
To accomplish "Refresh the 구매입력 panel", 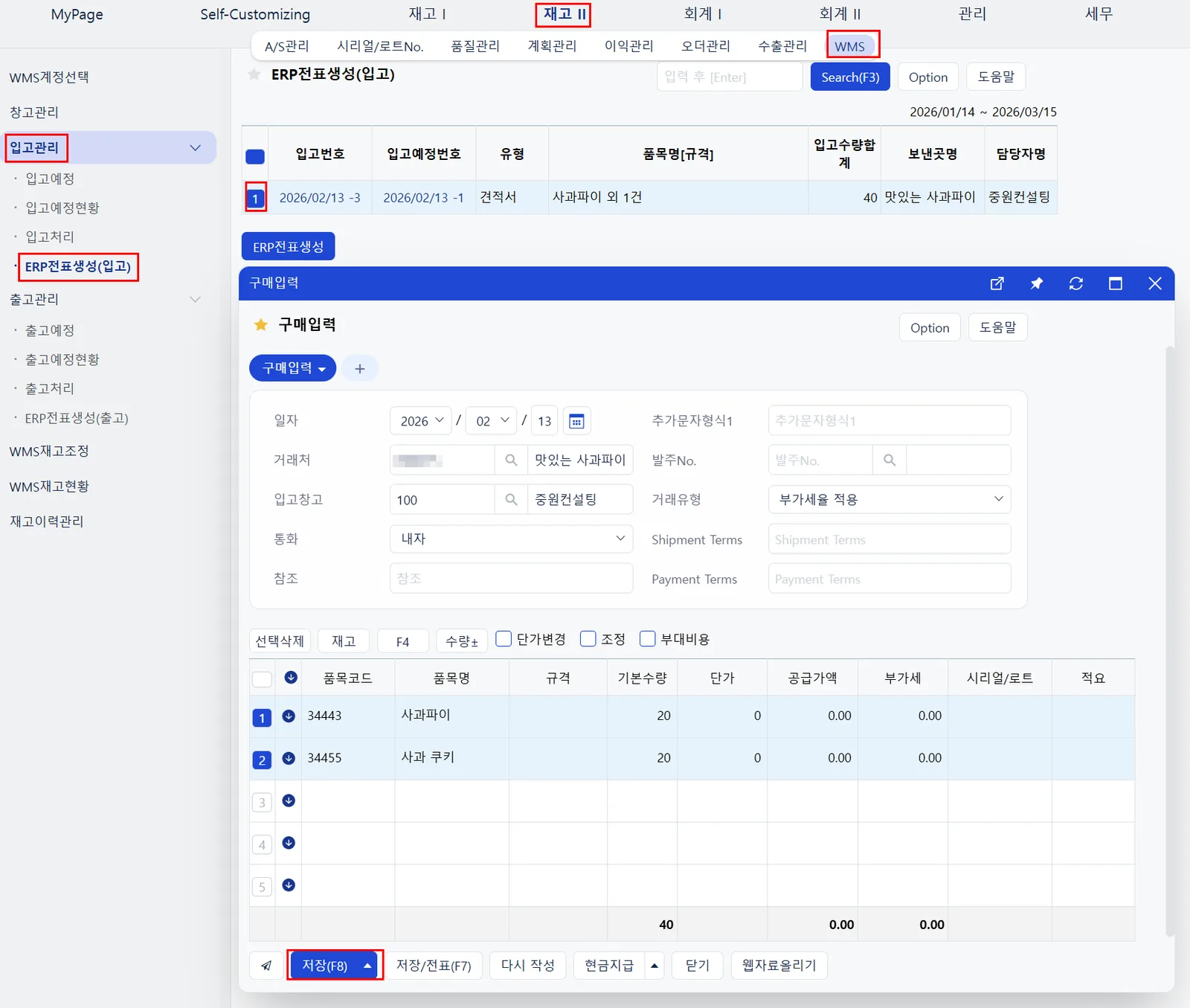I will coord(1076,283).
